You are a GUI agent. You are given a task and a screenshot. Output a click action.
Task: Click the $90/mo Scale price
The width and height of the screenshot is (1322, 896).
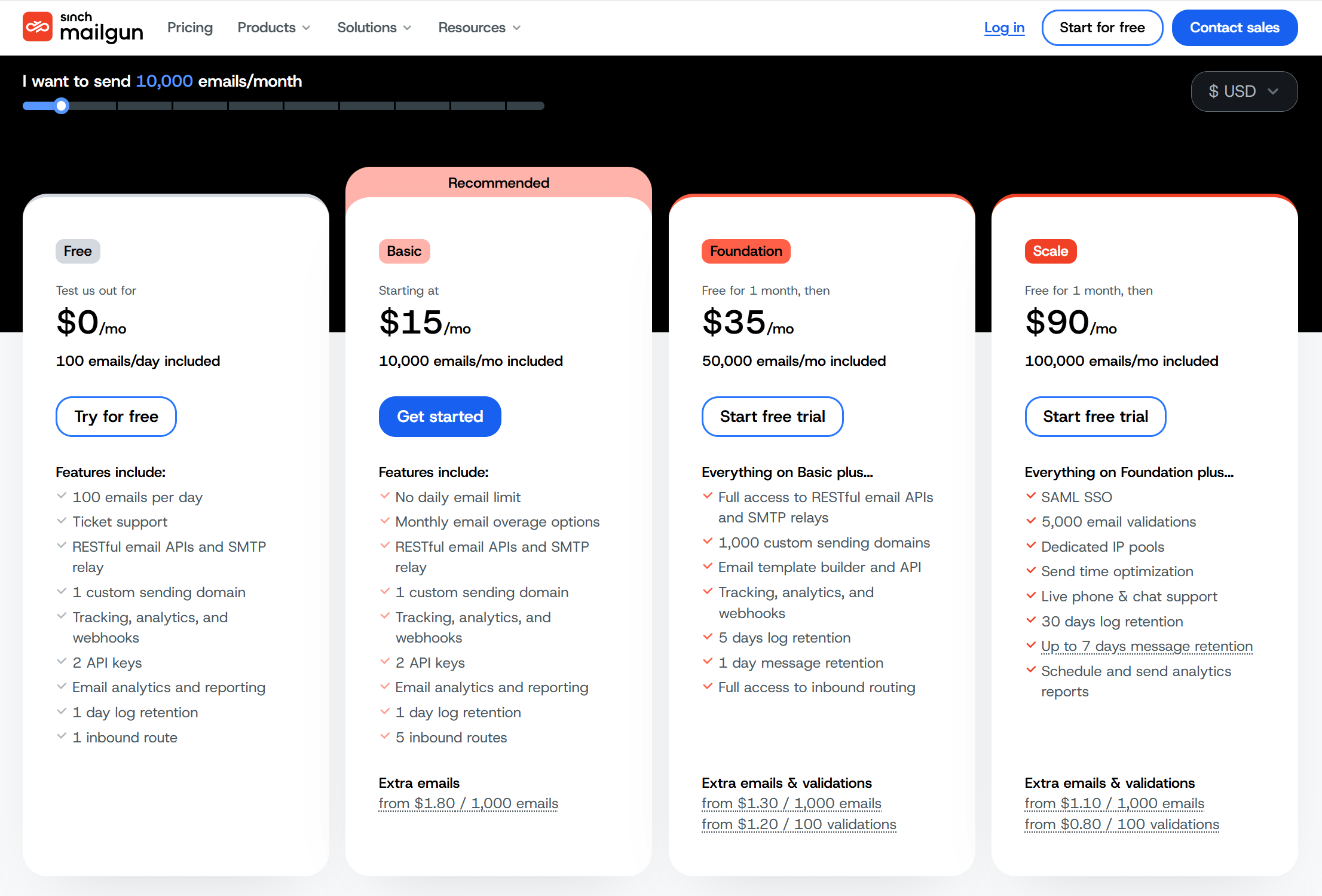point(1071,323)
